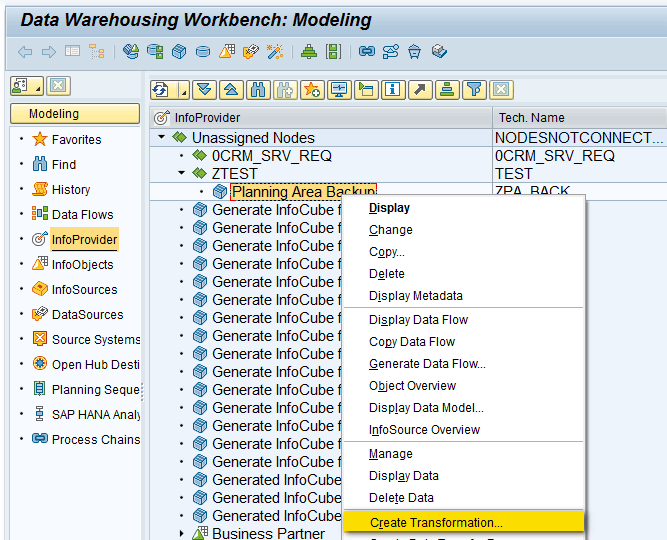This screenshot has width=667, height=540.
Task: Choose Display Data Flow in context menu
Action: click(x=418, y=320)
